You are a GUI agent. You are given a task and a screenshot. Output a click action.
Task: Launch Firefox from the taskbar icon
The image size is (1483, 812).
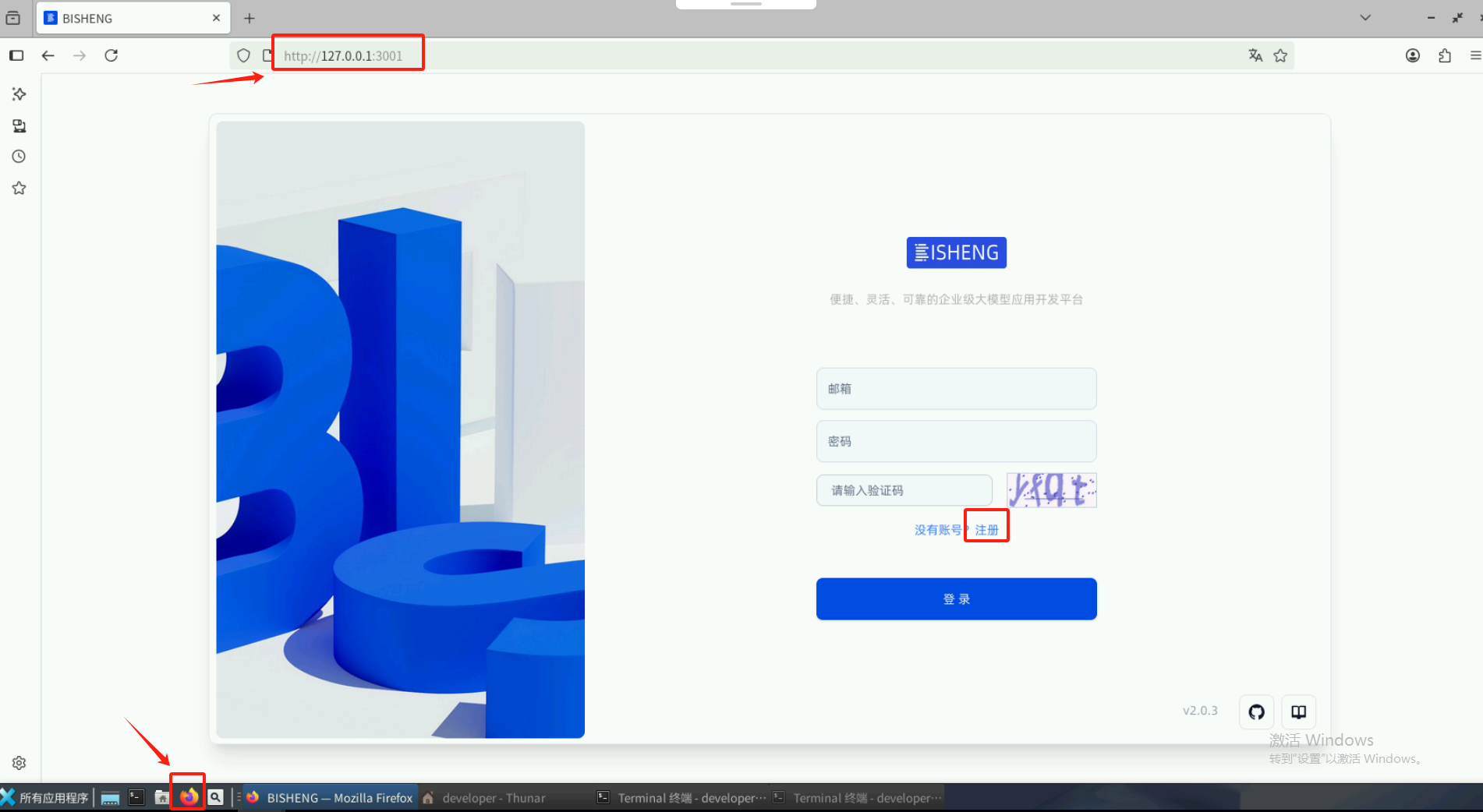(x=189, y=796)
